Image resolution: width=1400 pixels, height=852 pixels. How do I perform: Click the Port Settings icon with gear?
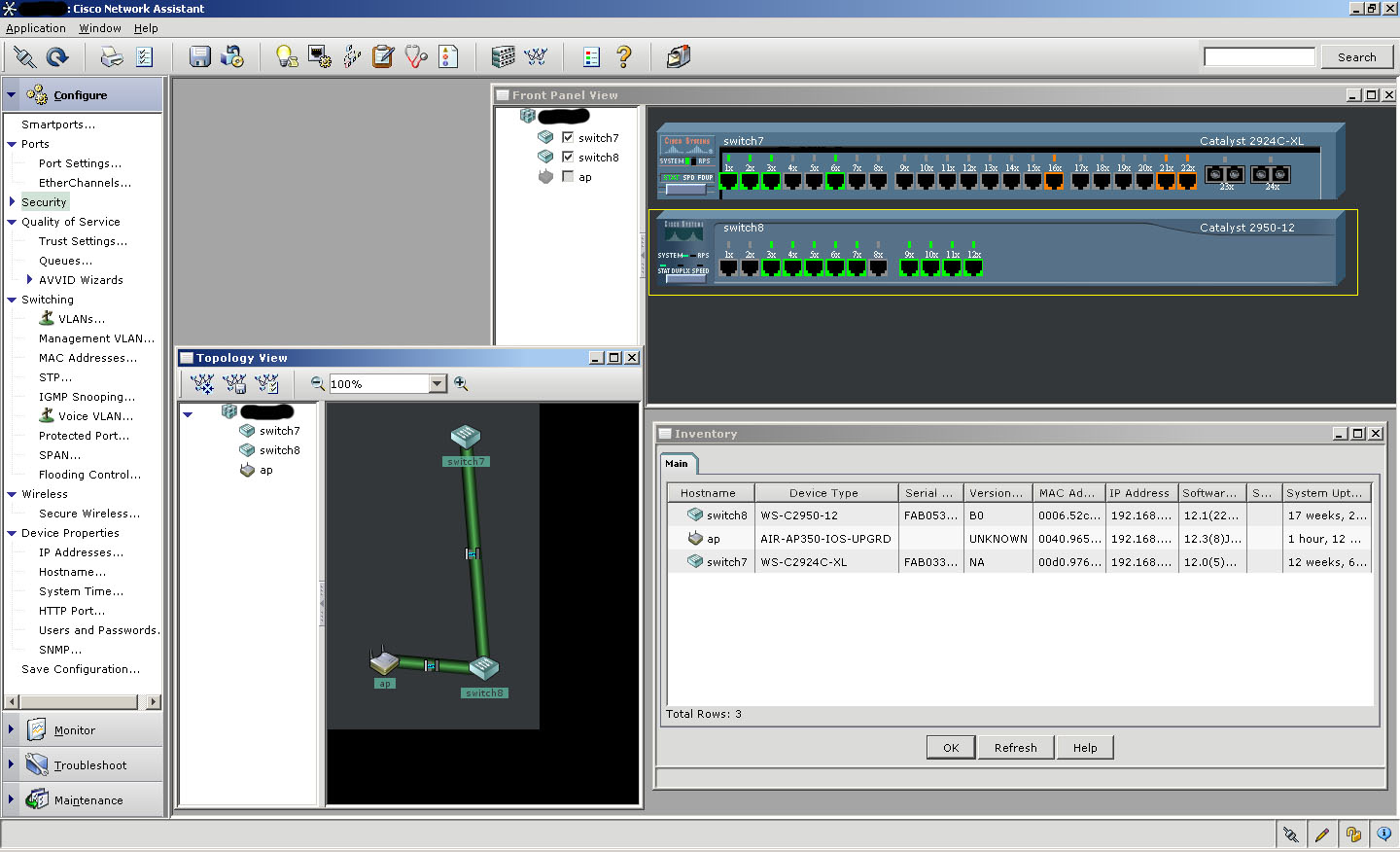coord(319,57)
